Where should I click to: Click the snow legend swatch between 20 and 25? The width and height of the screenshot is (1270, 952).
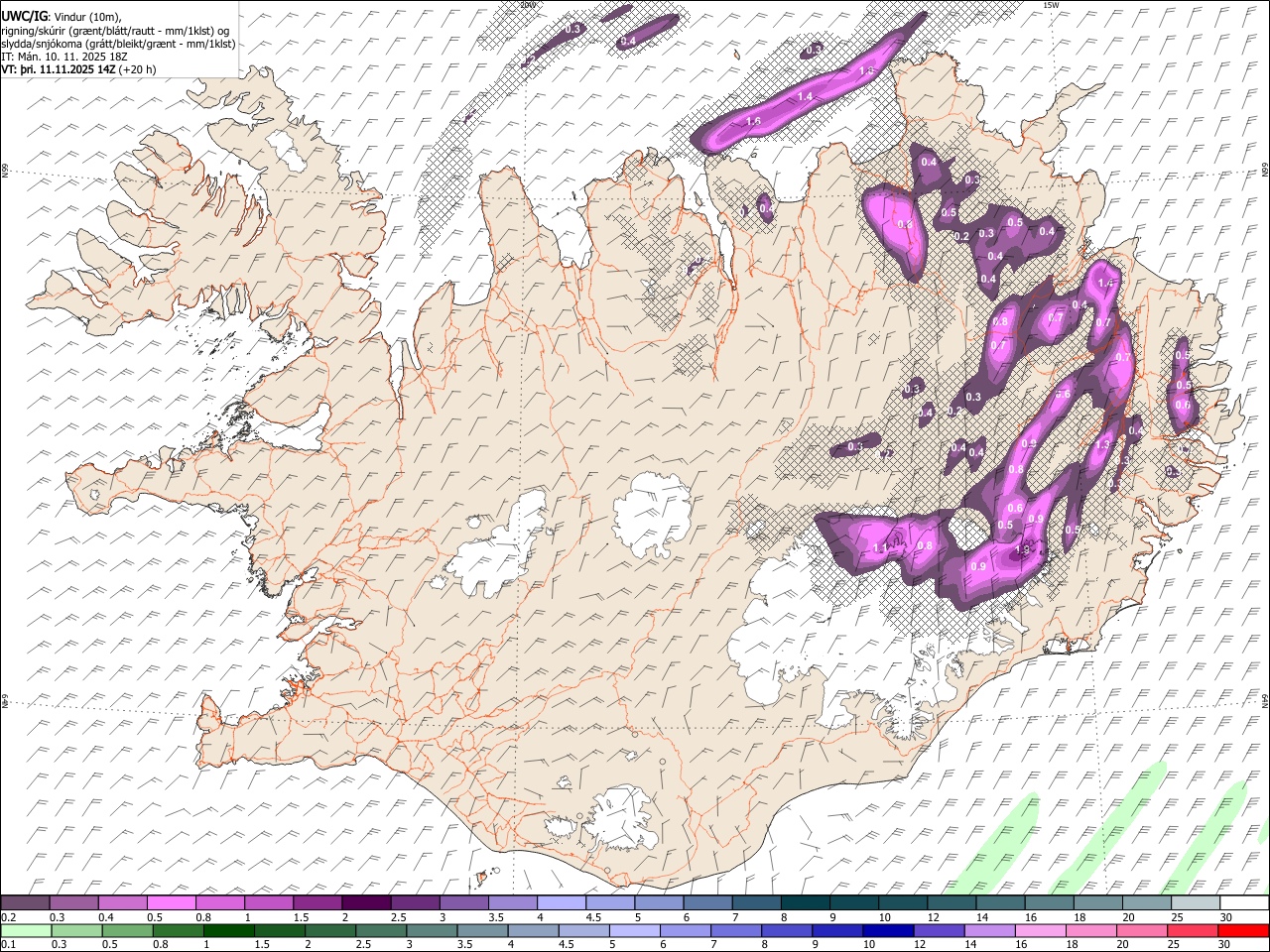point(1146,903)
